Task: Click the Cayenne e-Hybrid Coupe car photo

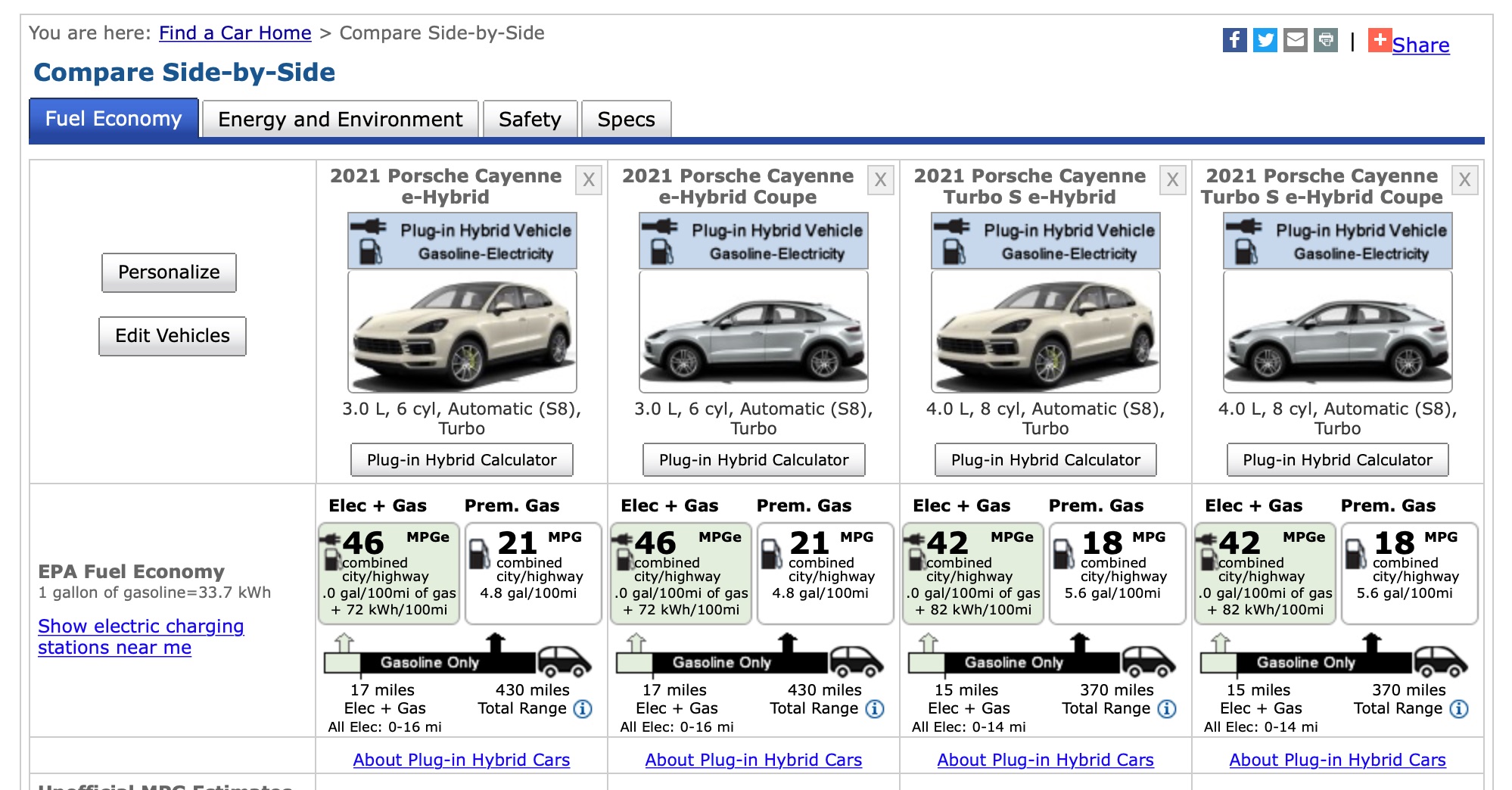Action: [x=754, y=331]
